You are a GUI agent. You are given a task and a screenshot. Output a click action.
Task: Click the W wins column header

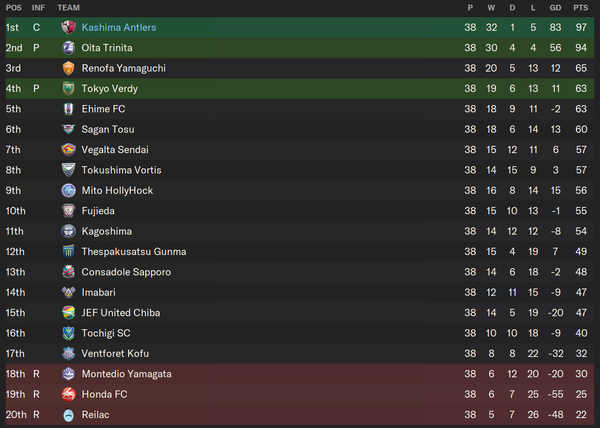tap(491, 8)
